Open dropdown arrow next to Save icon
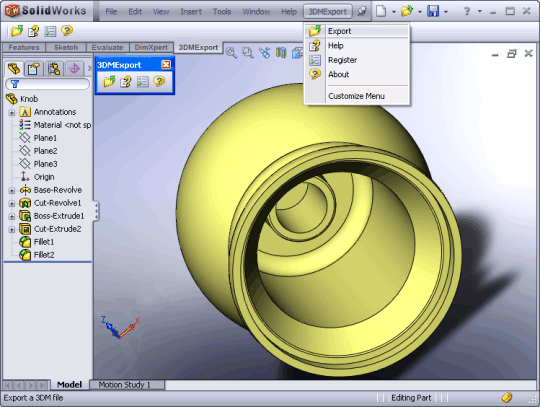 [x=446, y=12]
